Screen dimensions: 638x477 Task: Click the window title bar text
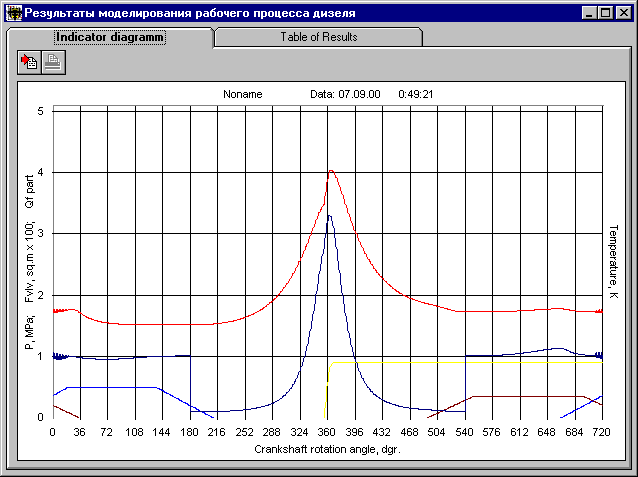click(190, 13)
